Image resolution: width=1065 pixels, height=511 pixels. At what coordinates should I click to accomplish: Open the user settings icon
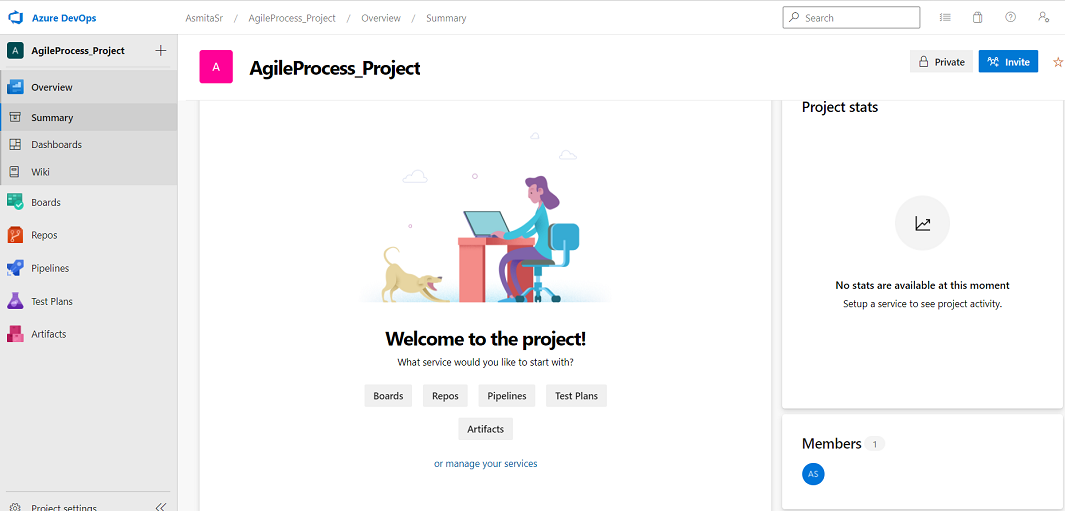1043,18
